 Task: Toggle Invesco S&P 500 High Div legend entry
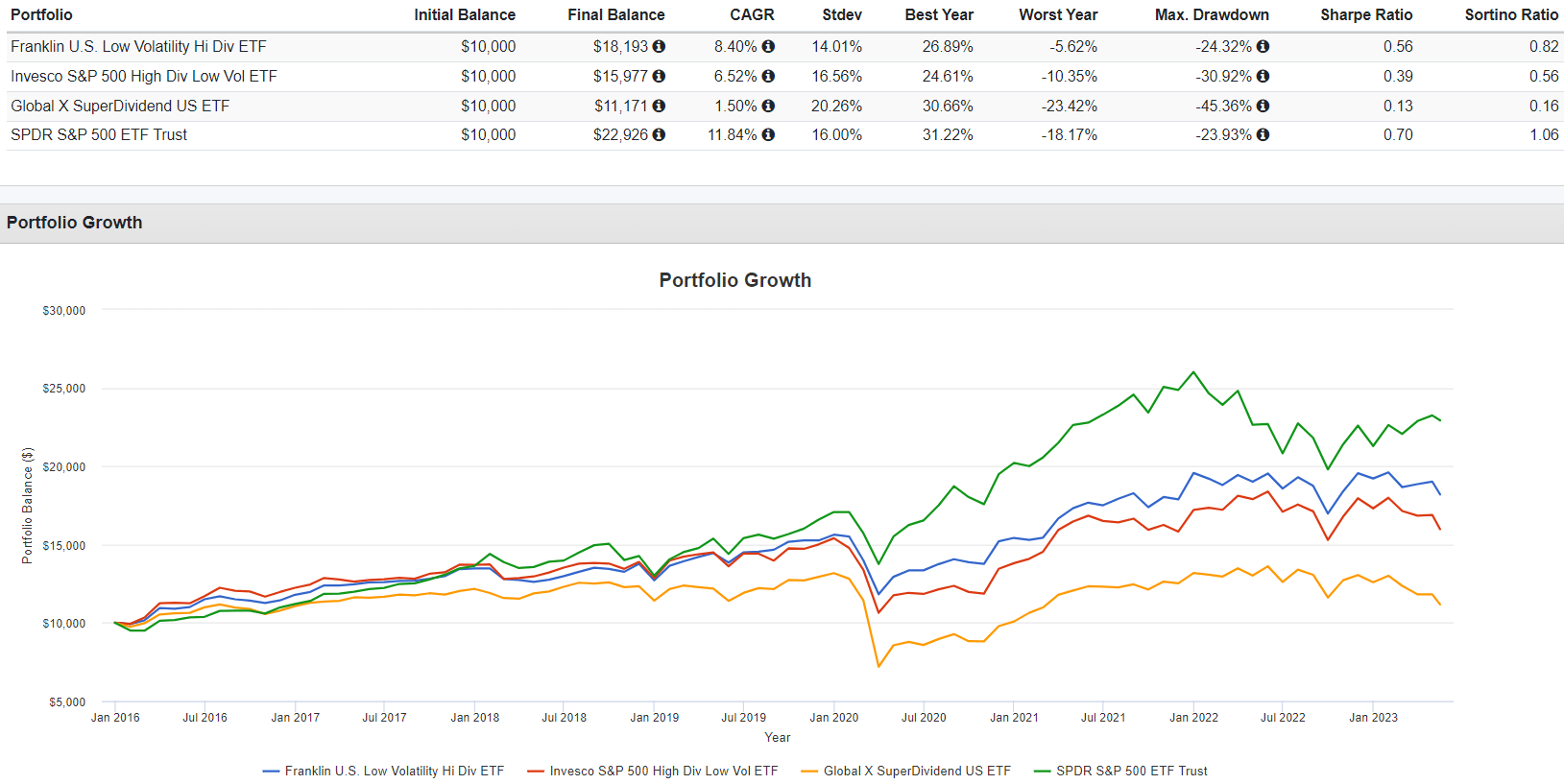(653, 771)
